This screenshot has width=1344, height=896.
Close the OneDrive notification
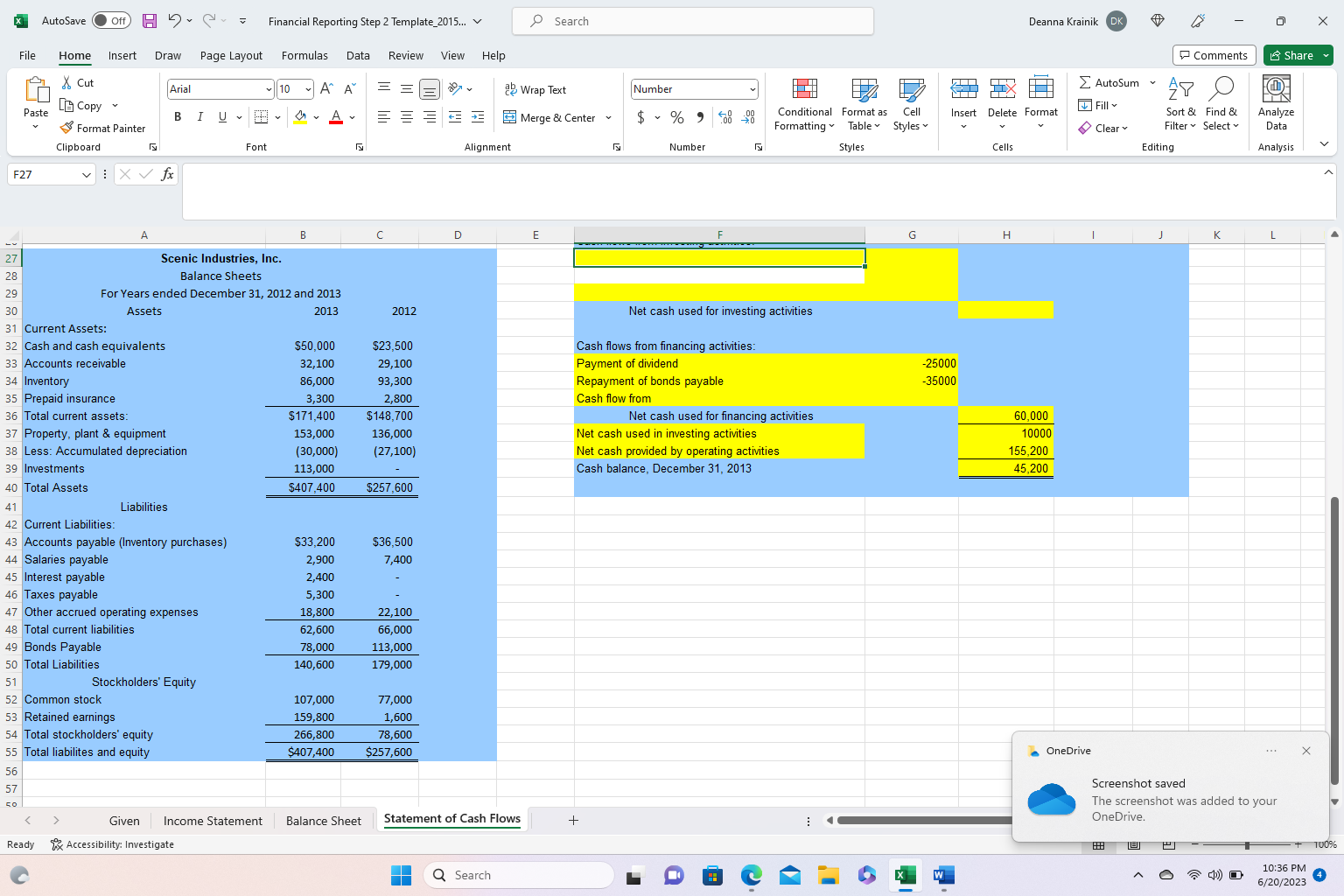[1305, 751]
